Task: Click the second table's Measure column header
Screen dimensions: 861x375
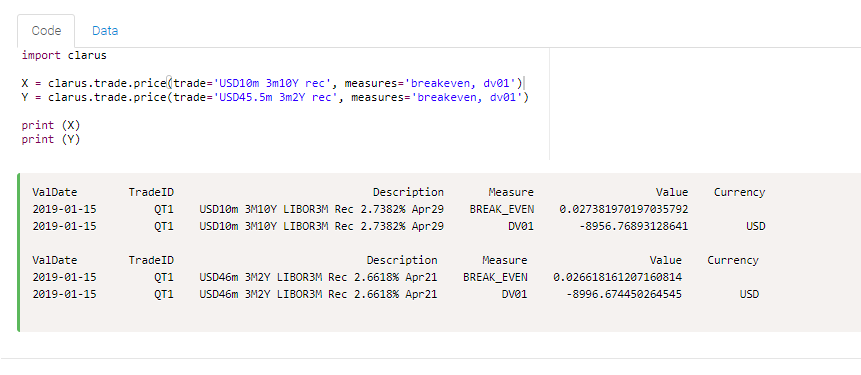Action: coord(505,260)
